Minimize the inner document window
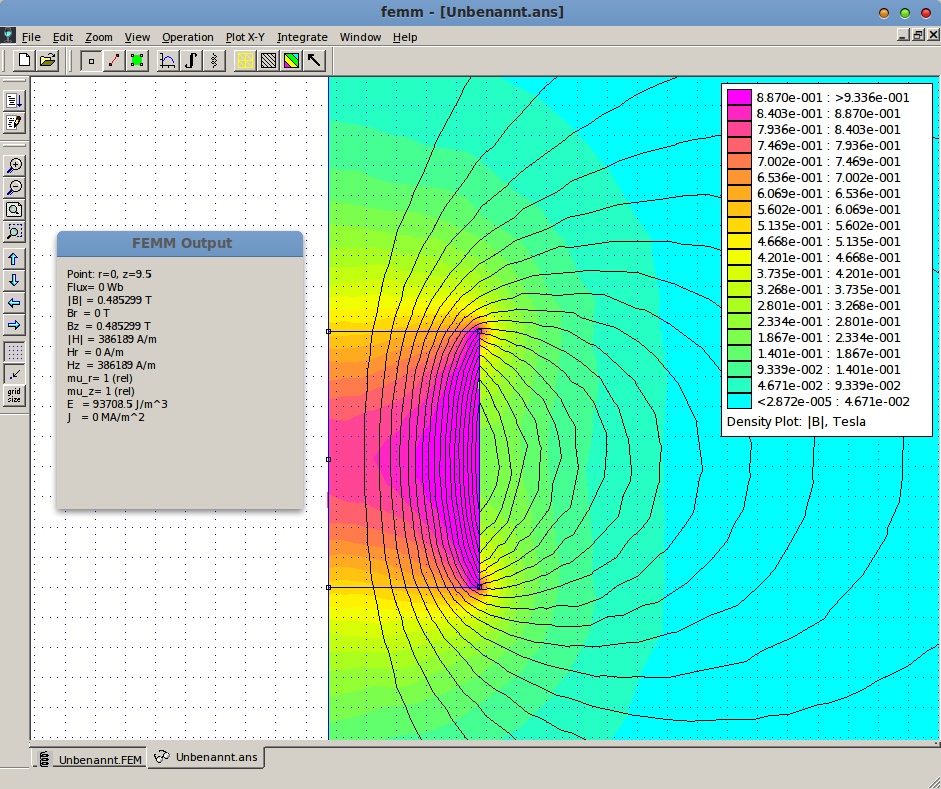The image size is (941, 789). point(904,35)
